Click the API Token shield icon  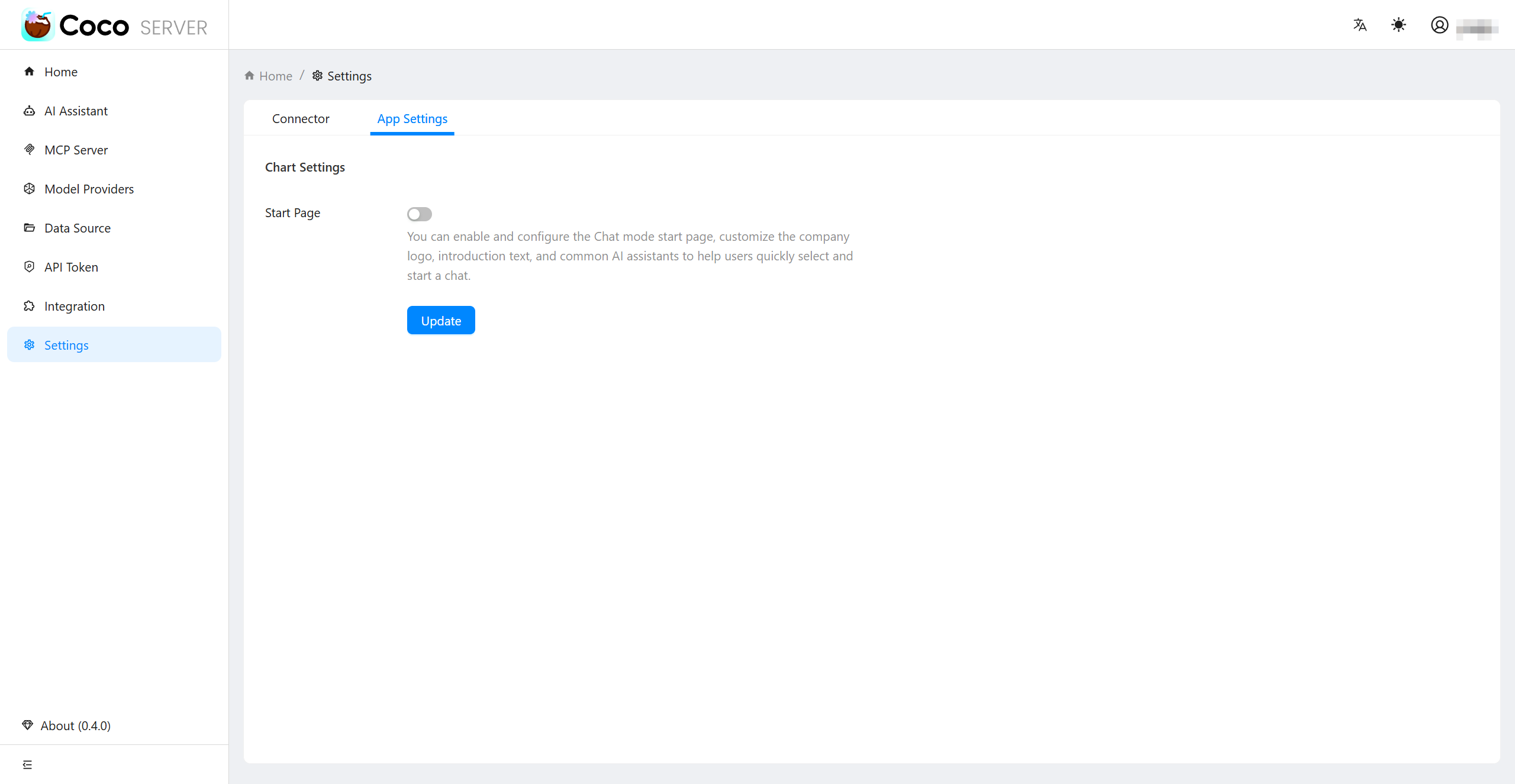[x=29, y=267]
